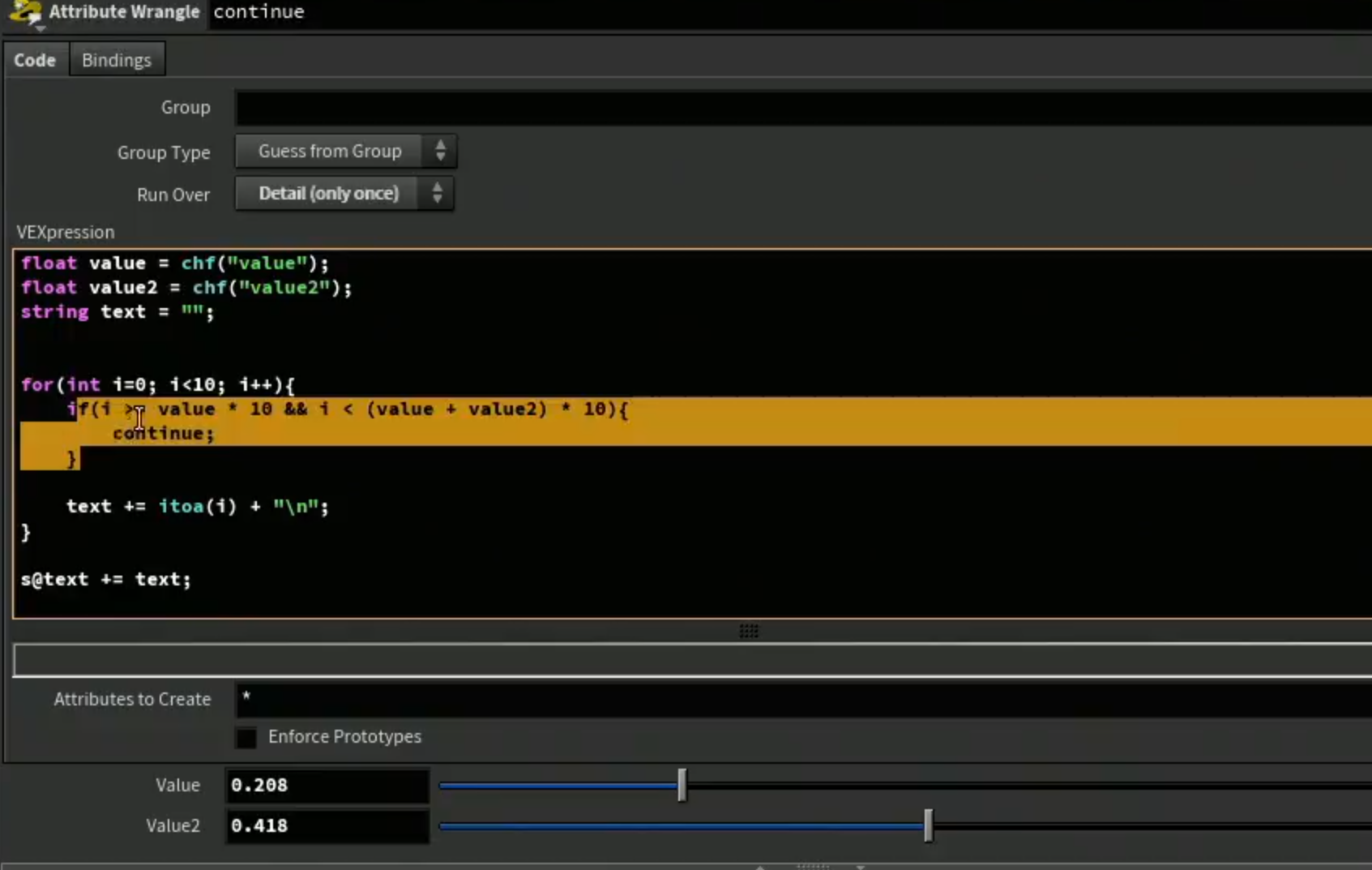This screenshot has width=1372, height=870.
Task: Click the Value2 slider handle
Action: click(928, 825)
